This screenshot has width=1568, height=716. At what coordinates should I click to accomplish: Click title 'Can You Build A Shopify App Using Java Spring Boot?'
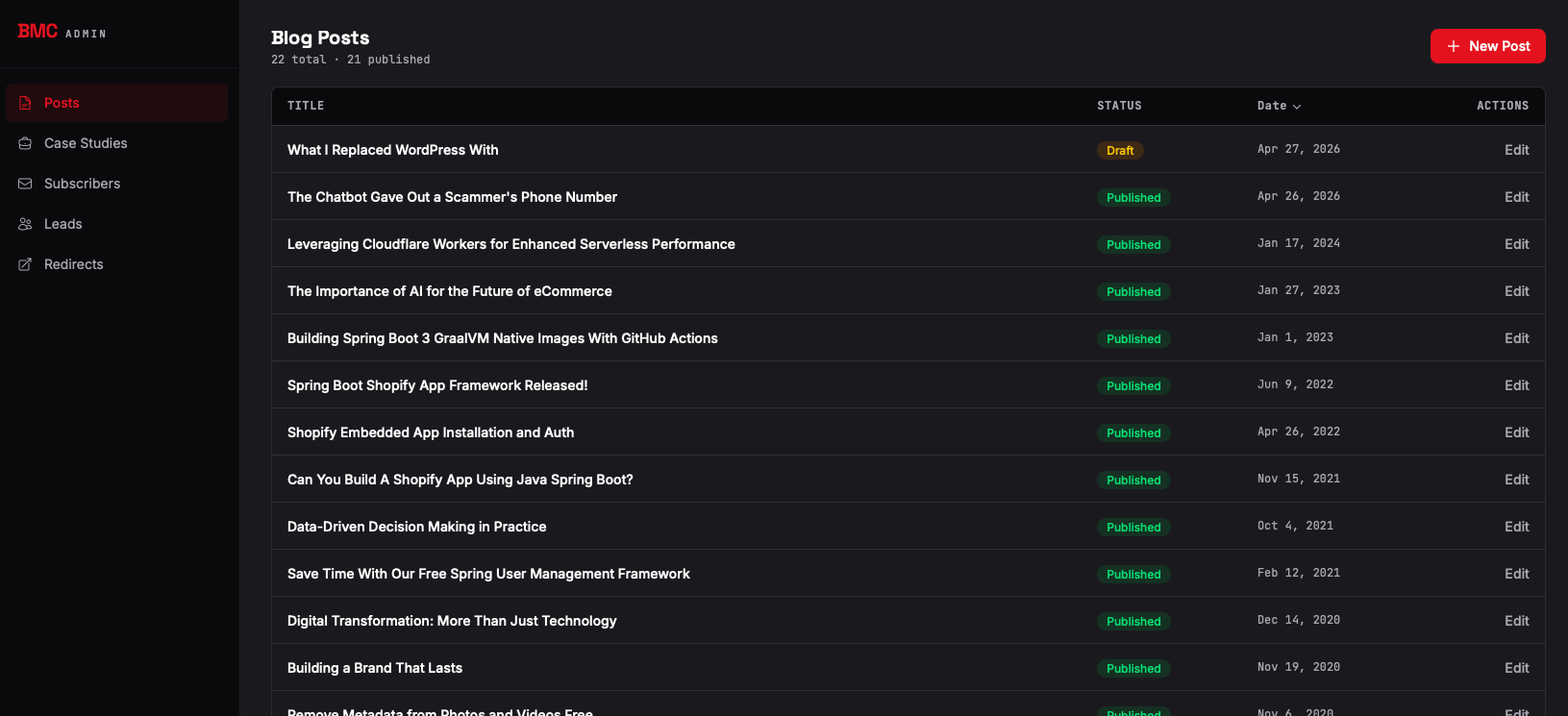pyautogui.click(x=460, y=480)
